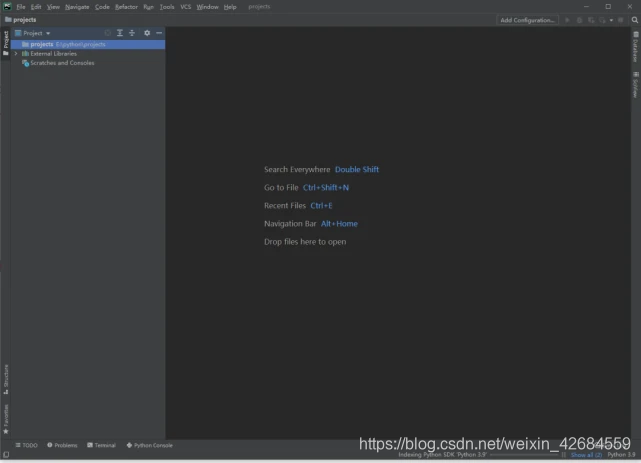The width and height of the screenshot is (641, 463).
Task: Pause indexing via progress pause icon
Action: 563,455
